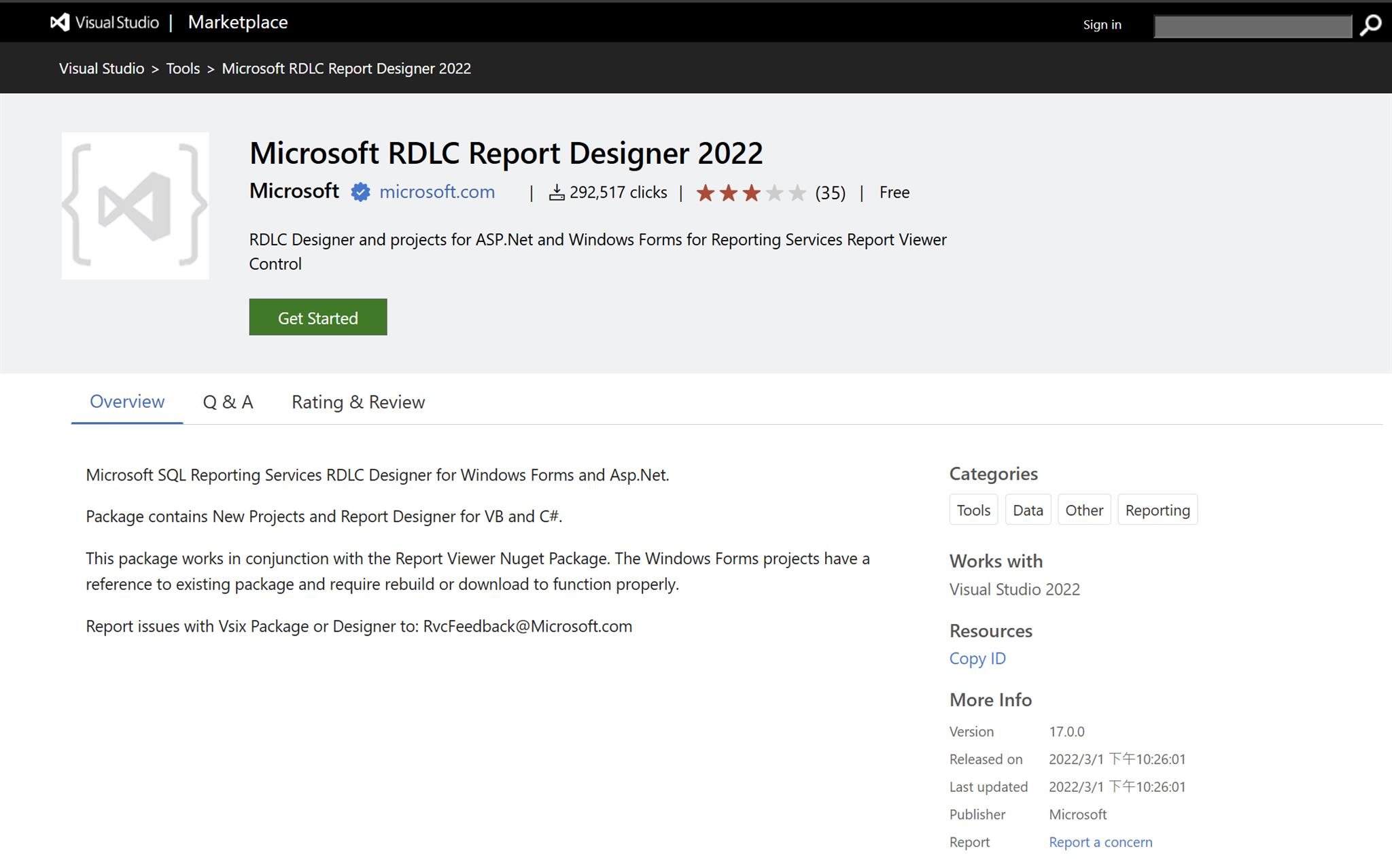
Task: Click the Released on date value
Action: 1117,759
